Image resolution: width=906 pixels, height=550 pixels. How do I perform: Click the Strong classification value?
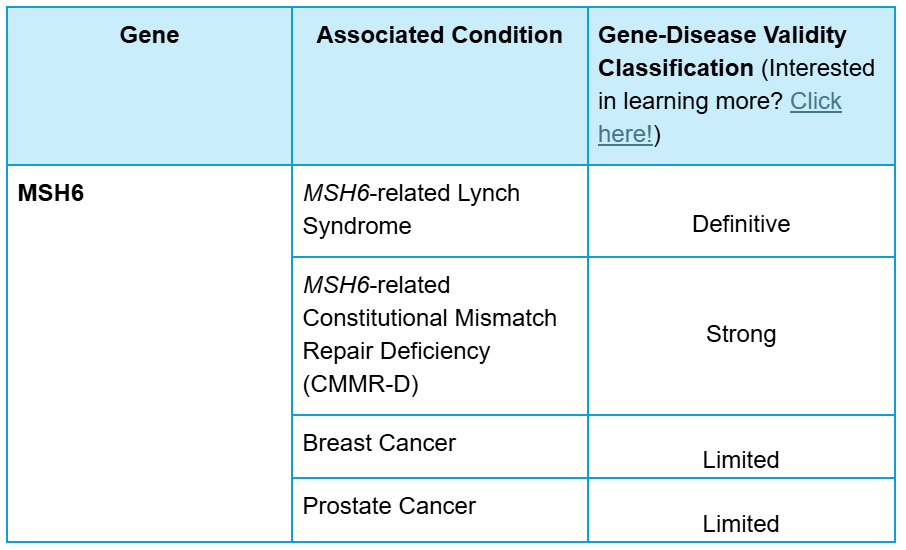pyautogui.click(x=741, y=335)
